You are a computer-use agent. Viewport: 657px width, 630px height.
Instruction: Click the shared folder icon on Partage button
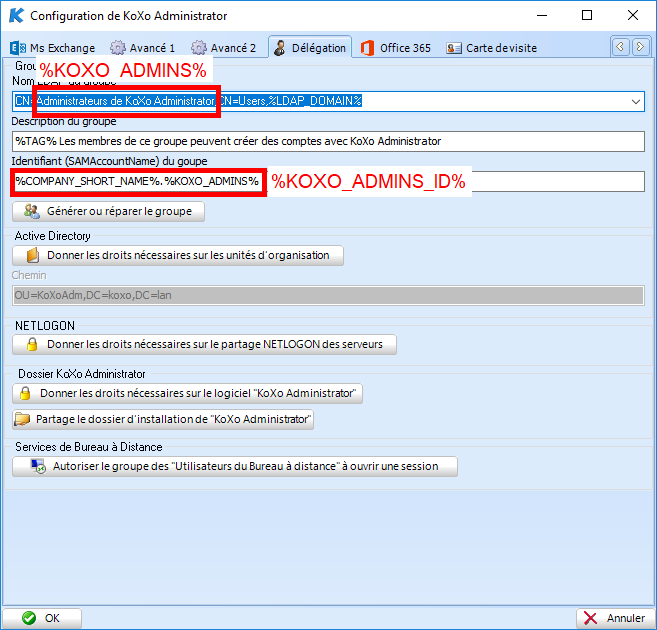click(x=22, y=419)
